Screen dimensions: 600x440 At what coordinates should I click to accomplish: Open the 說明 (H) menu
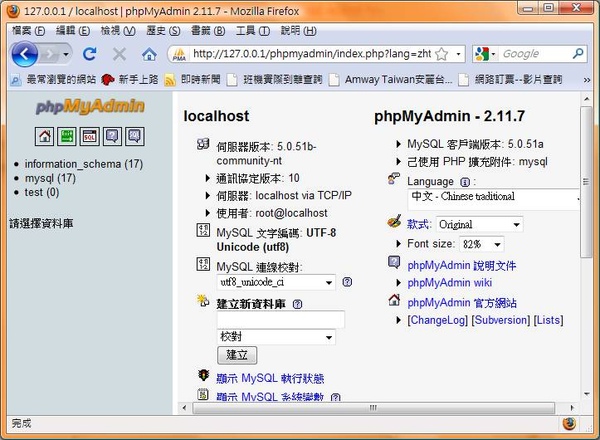point(298,31)
